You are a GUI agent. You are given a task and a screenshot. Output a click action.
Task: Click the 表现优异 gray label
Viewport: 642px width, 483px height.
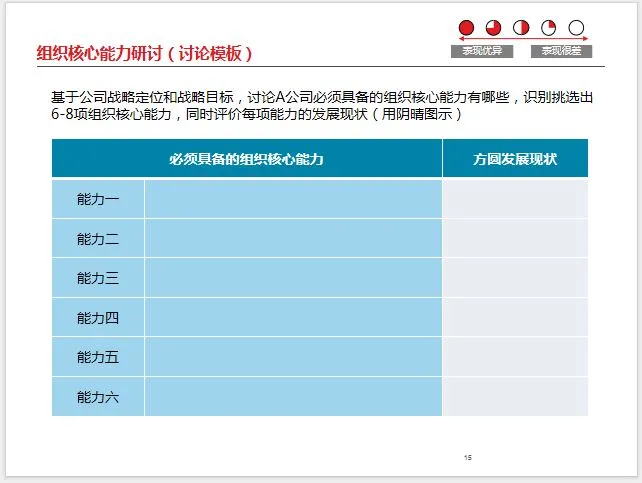(482, 51)
